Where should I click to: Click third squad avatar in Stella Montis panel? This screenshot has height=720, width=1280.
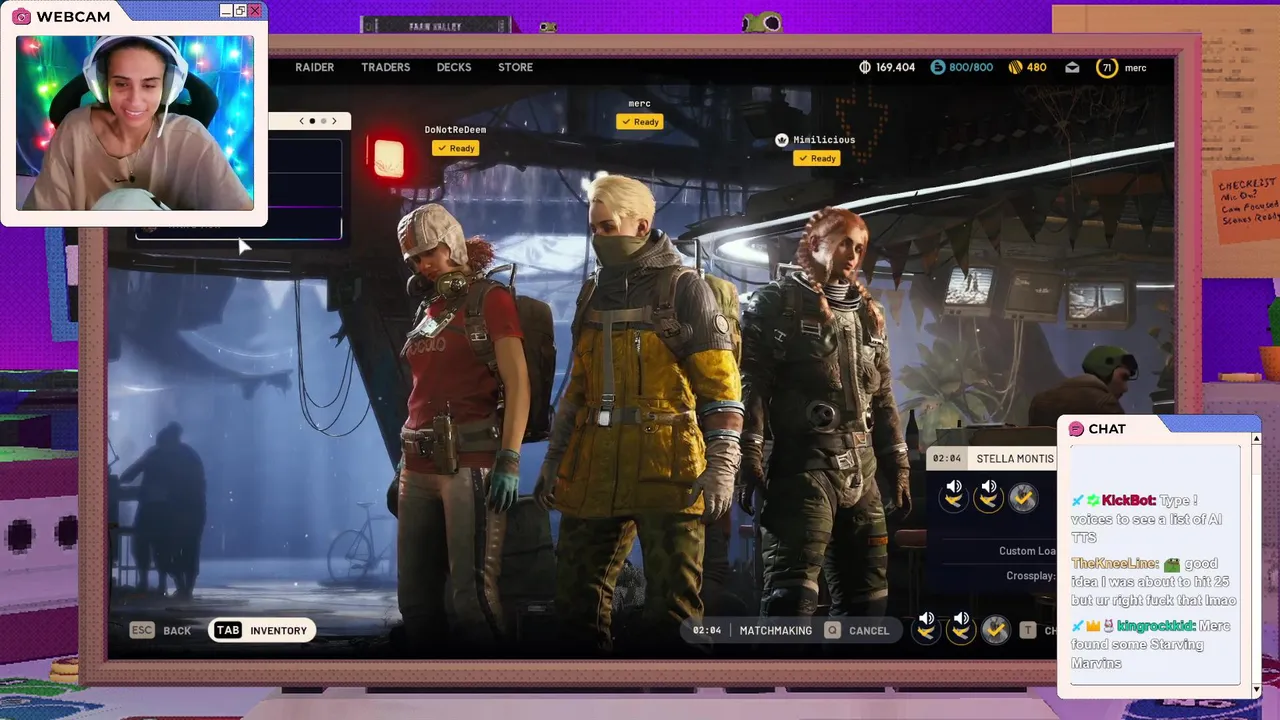click(1022, 497)
